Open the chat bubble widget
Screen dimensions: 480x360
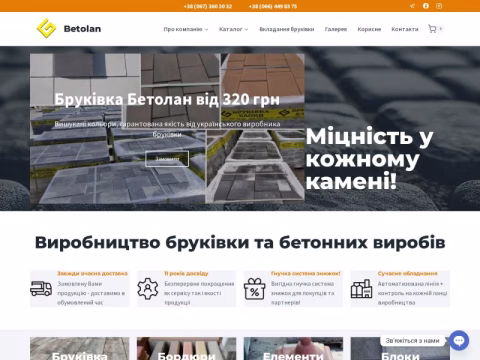tap(459, 340)
